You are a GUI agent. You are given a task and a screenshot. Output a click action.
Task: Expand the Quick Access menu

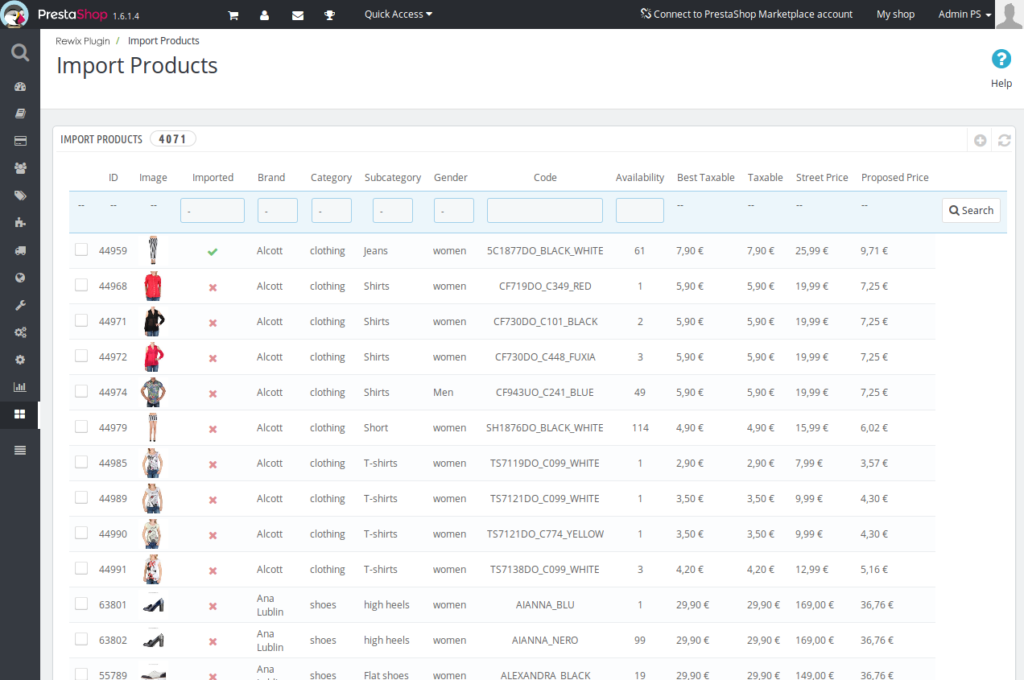[398, 14]
